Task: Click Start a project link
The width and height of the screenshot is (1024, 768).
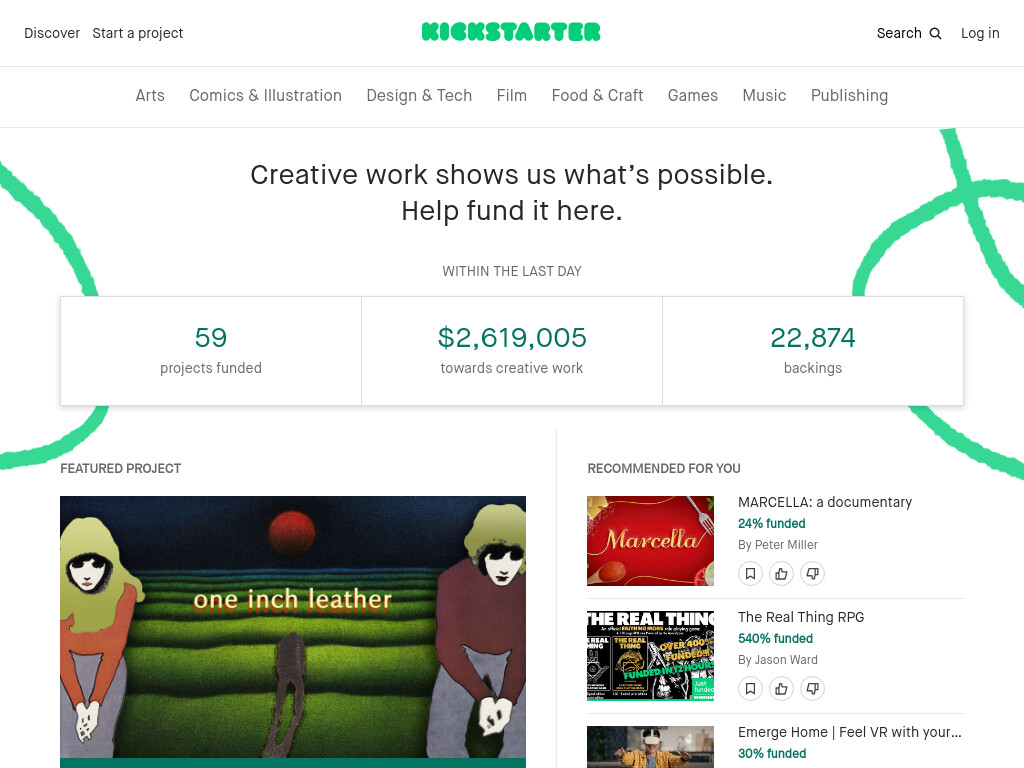Action: coord(138,33)
